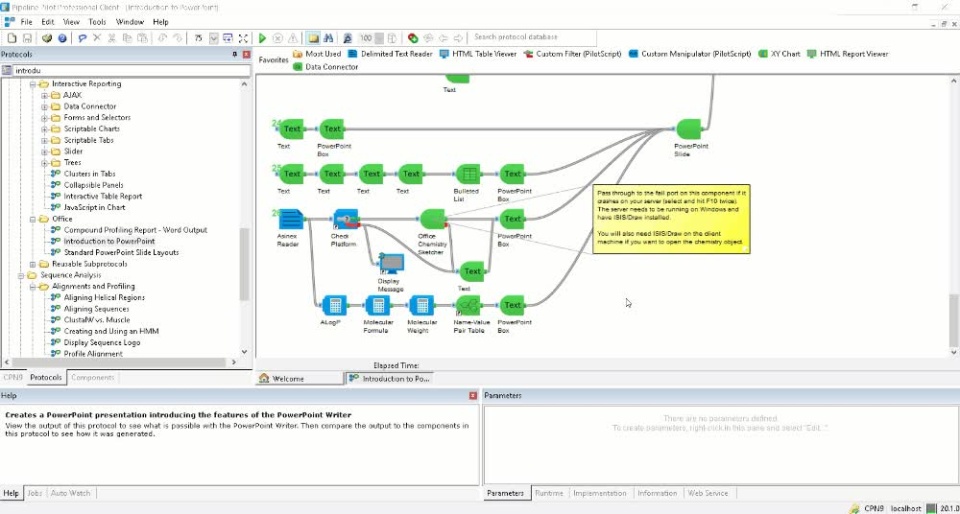Run the protocol with green play button
The width and height of the screenshot is (960, 514).
[262, 38]
